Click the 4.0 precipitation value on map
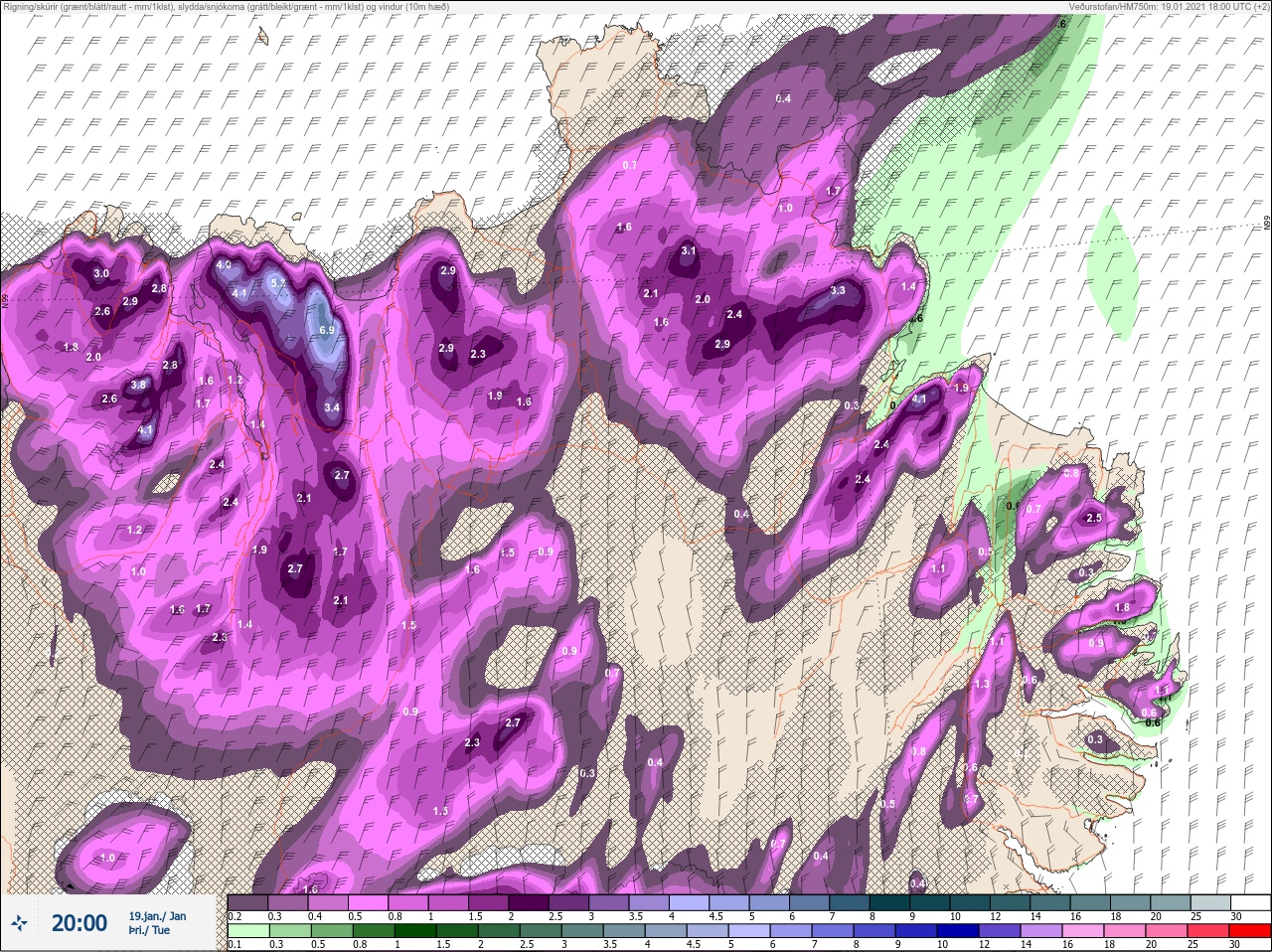The width and height of the screenshot is (1272, 952). coord(224,265)
